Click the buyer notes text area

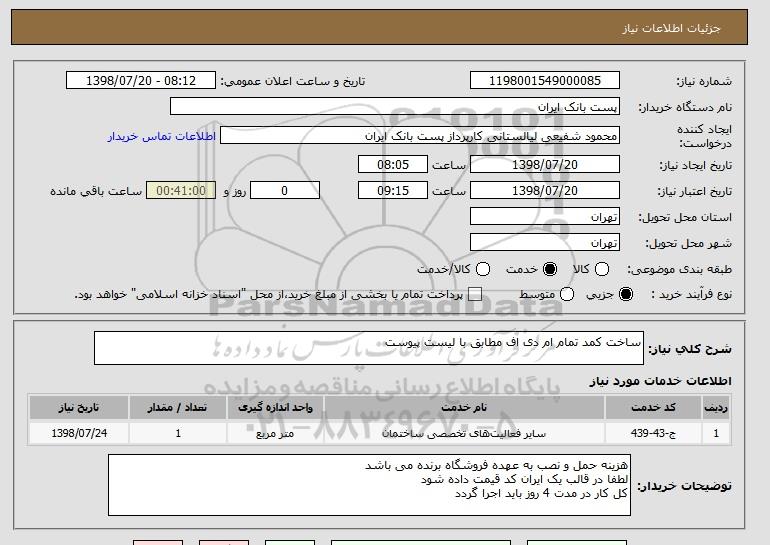coord(369,485)
